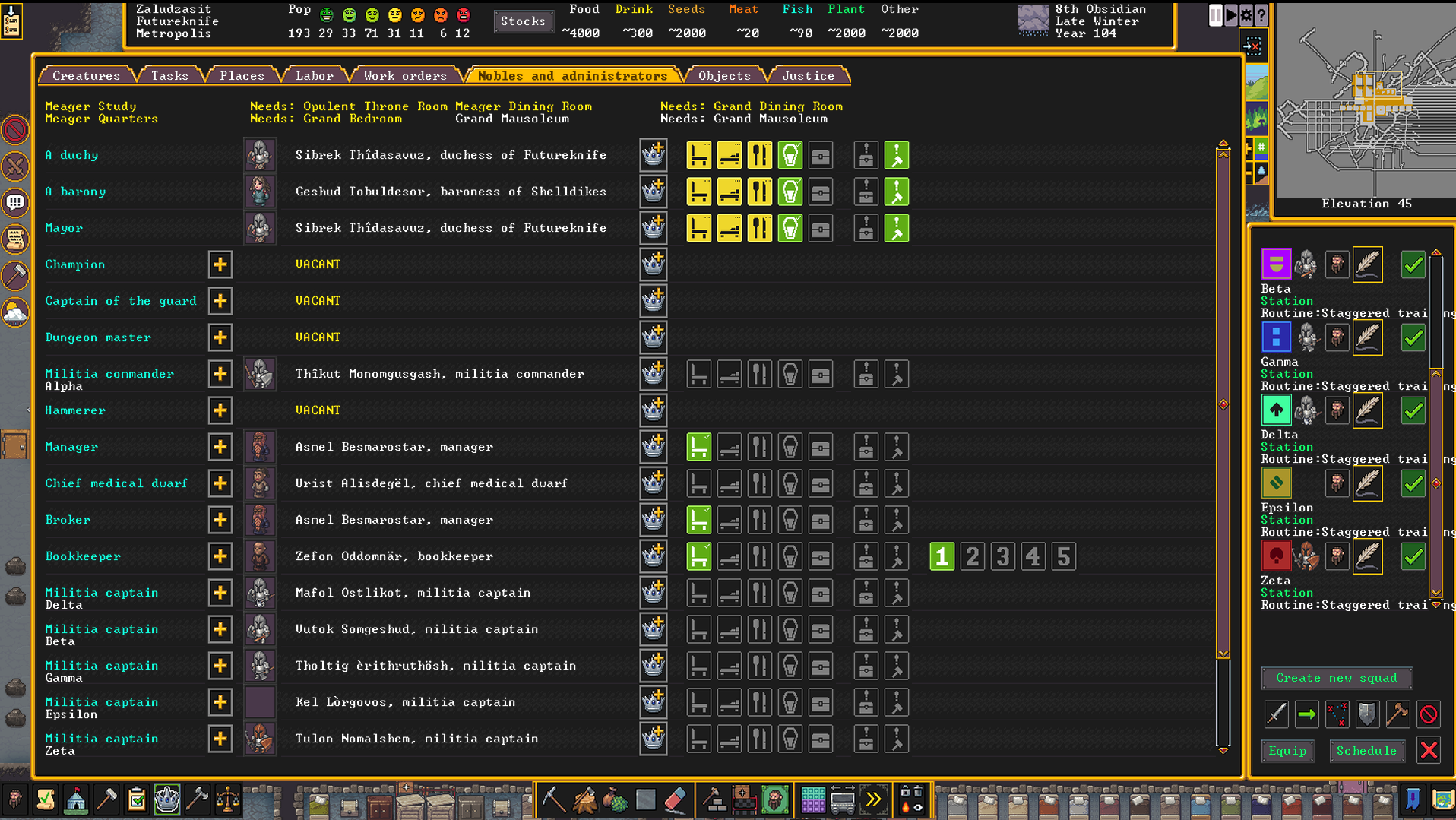The height and width of the screenshot is (820, 1456).
Task: Click the fortress minimap
Action: 1366,99
